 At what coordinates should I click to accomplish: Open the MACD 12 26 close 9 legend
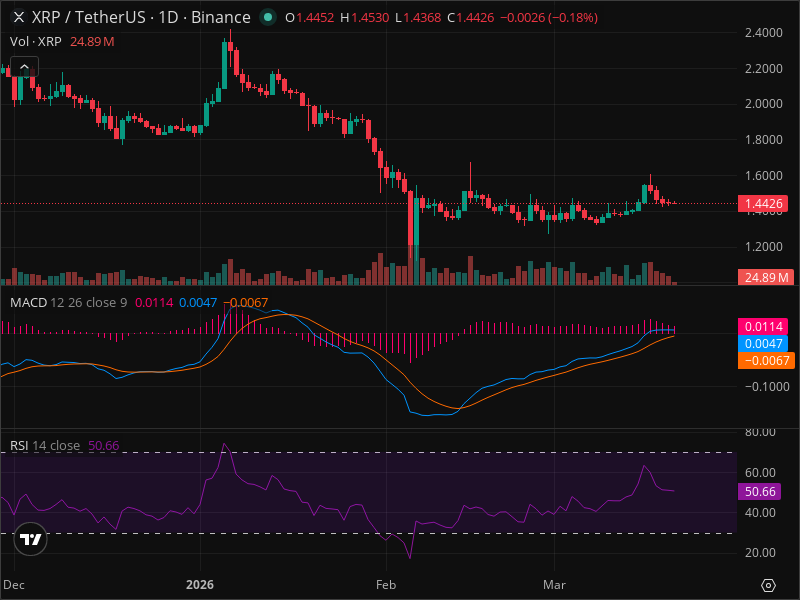(68, 303)
